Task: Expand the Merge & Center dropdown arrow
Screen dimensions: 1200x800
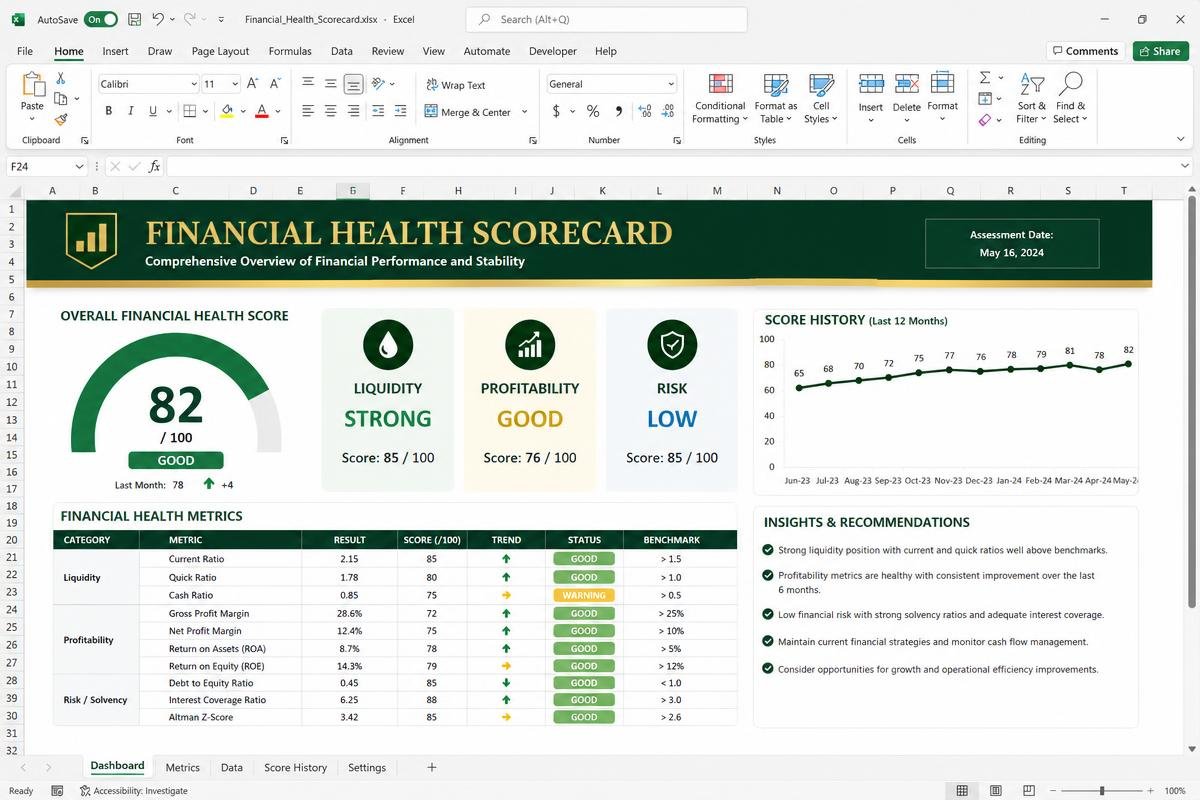Action: coord(524,112)
